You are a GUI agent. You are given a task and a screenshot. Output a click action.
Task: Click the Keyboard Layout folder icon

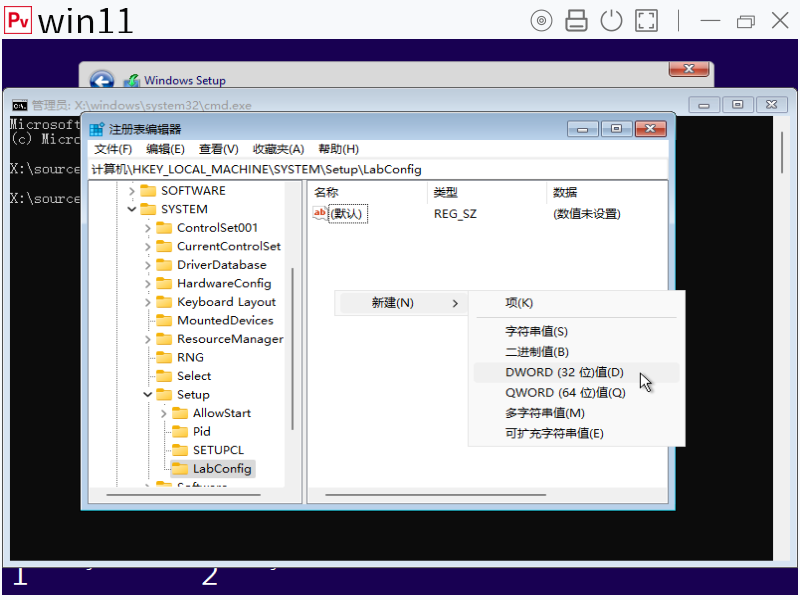pyautogui.click(x=164, y=302)
